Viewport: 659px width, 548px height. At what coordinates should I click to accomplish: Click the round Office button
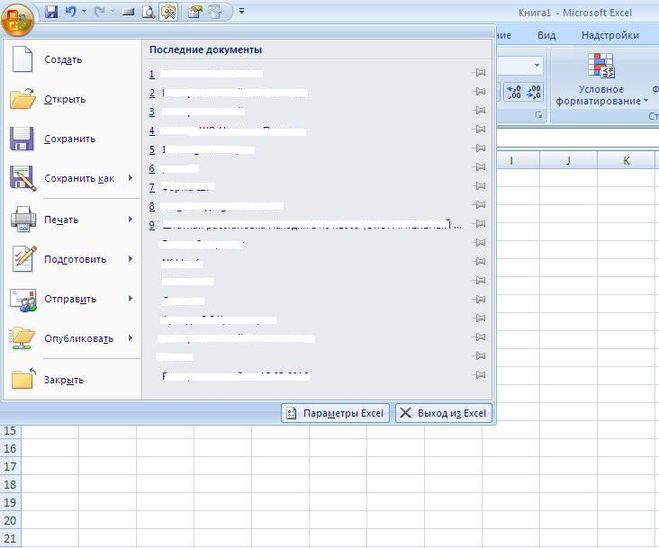[17, 19]
